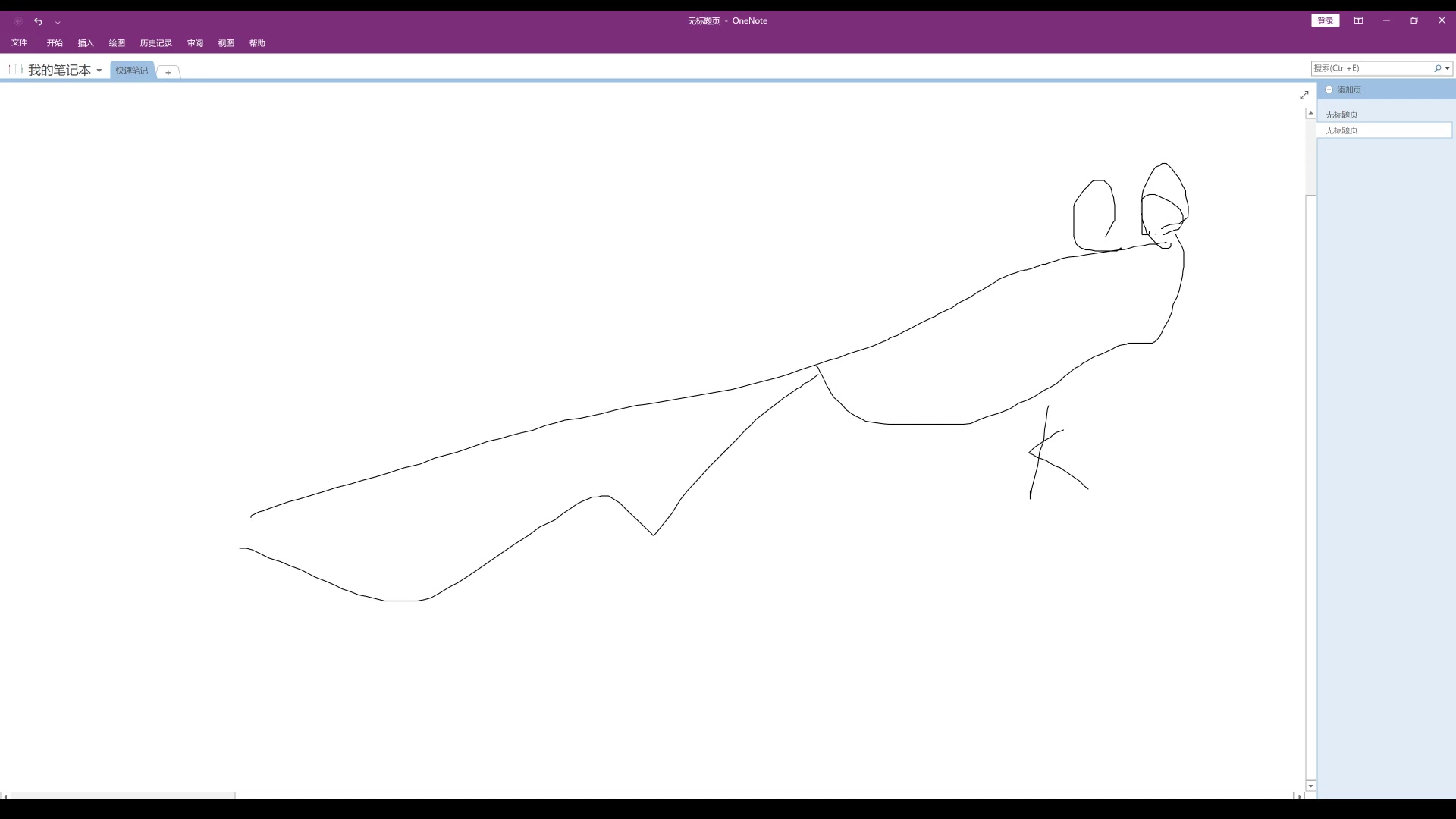Viewport: 1456px width, 819px height.
Task: Undo the last action
Action: click(38, 21)
